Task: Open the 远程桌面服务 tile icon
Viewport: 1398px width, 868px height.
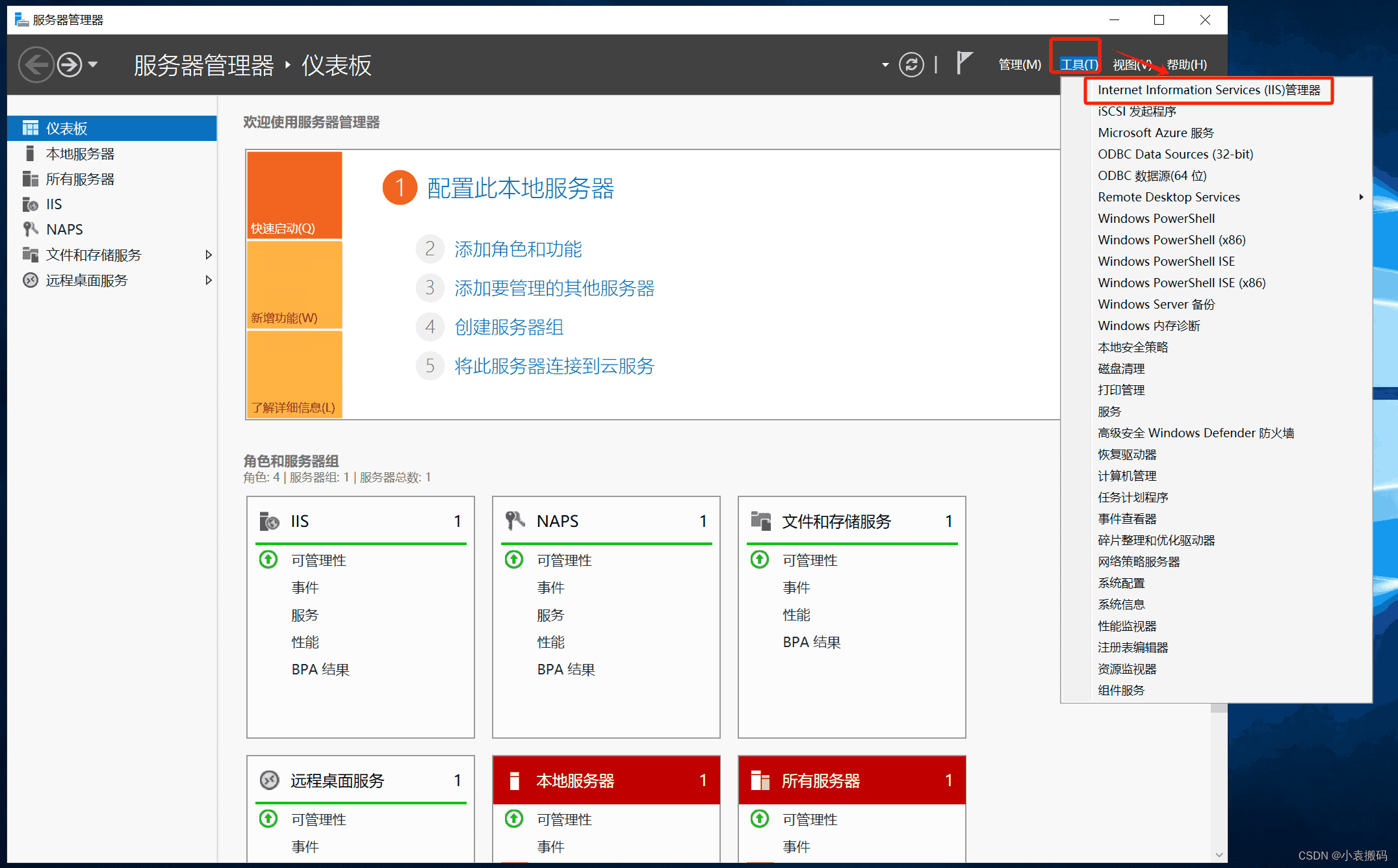Action: (269, 780)
